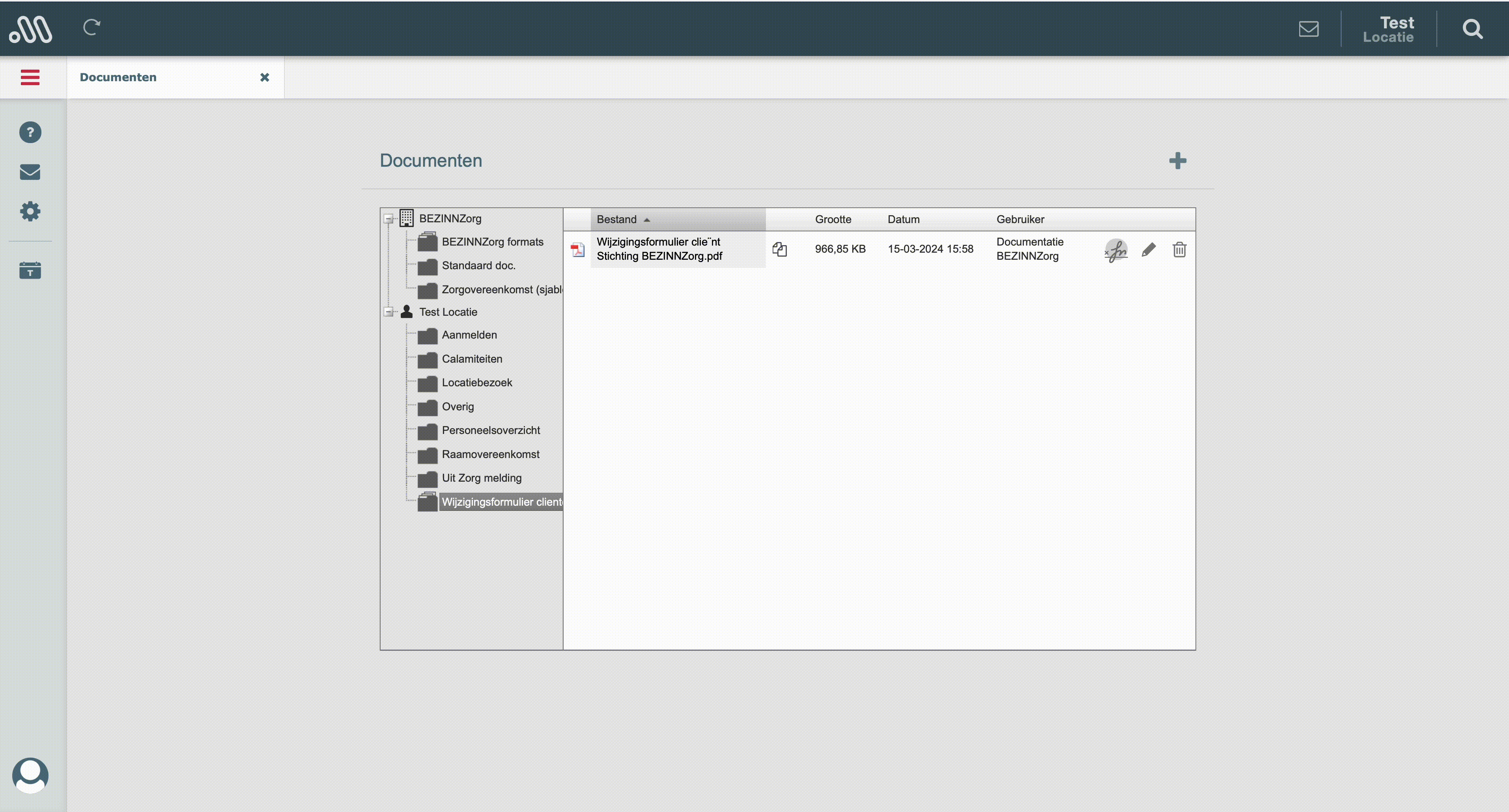The width and height of the screenshot is (1509, 812).
Task: Open the help question mark in sidebar
Action: (x=30, y=132)
